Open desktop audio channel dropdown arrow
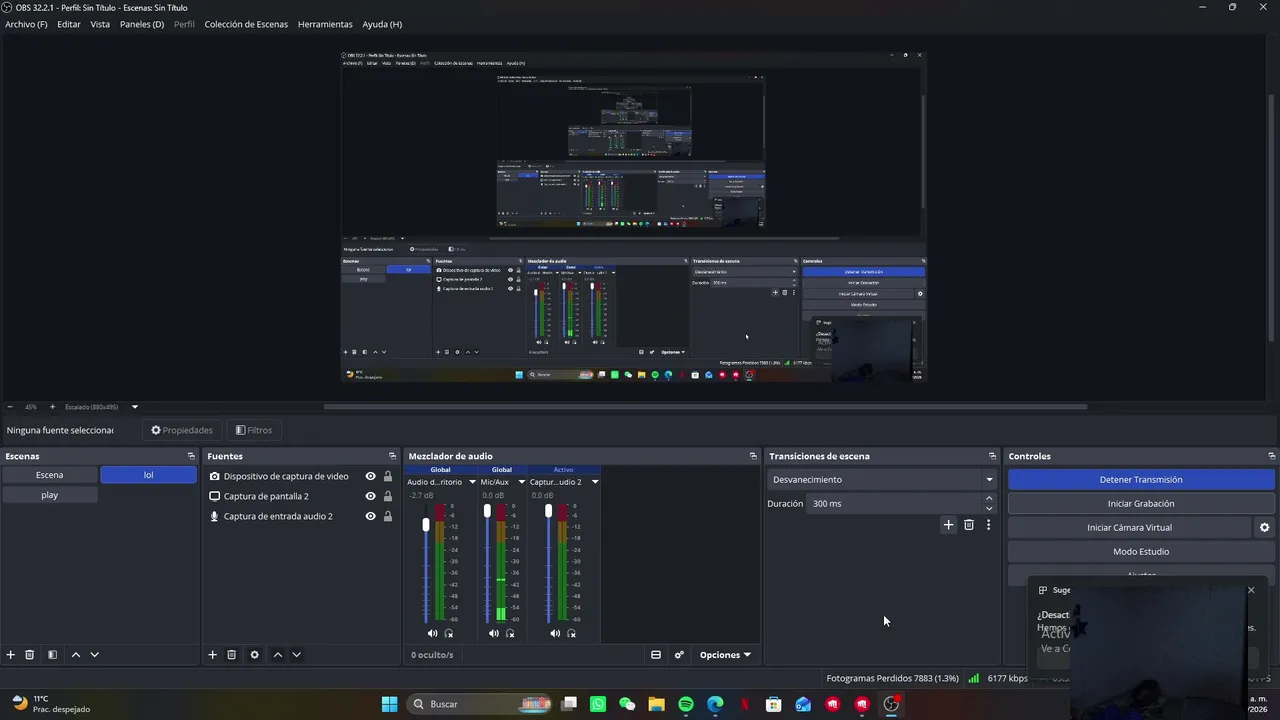Screen dimensions: 1280x720 pyautogui.click(x=472, y=482)
